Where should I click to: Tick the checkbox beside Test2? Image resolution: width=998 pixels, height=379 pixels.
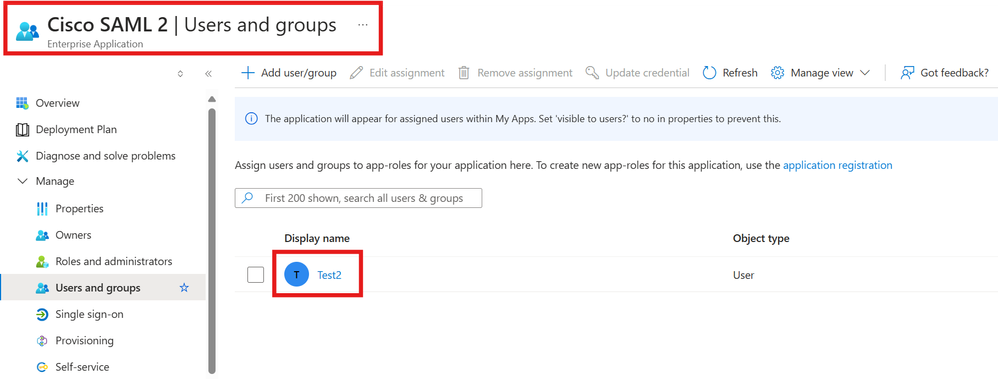coord(255,275)
